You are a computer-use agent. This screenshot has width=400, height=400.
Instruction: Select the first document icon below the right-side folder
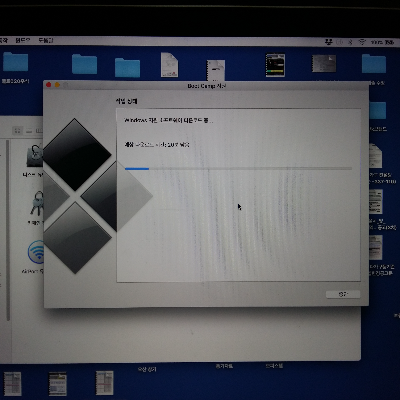376,156
